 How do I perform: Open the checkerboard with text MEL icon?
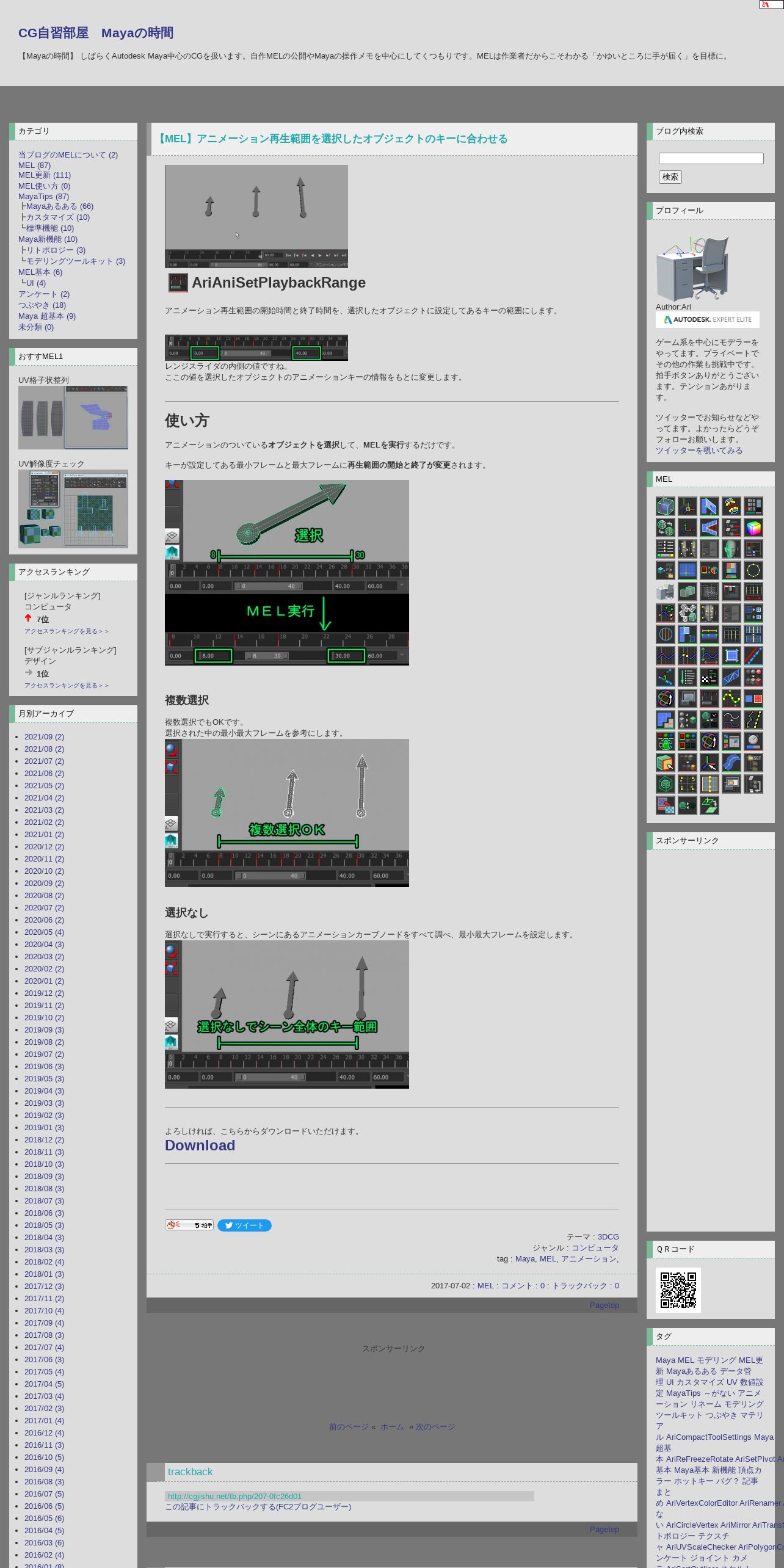(x=710, y=677)
